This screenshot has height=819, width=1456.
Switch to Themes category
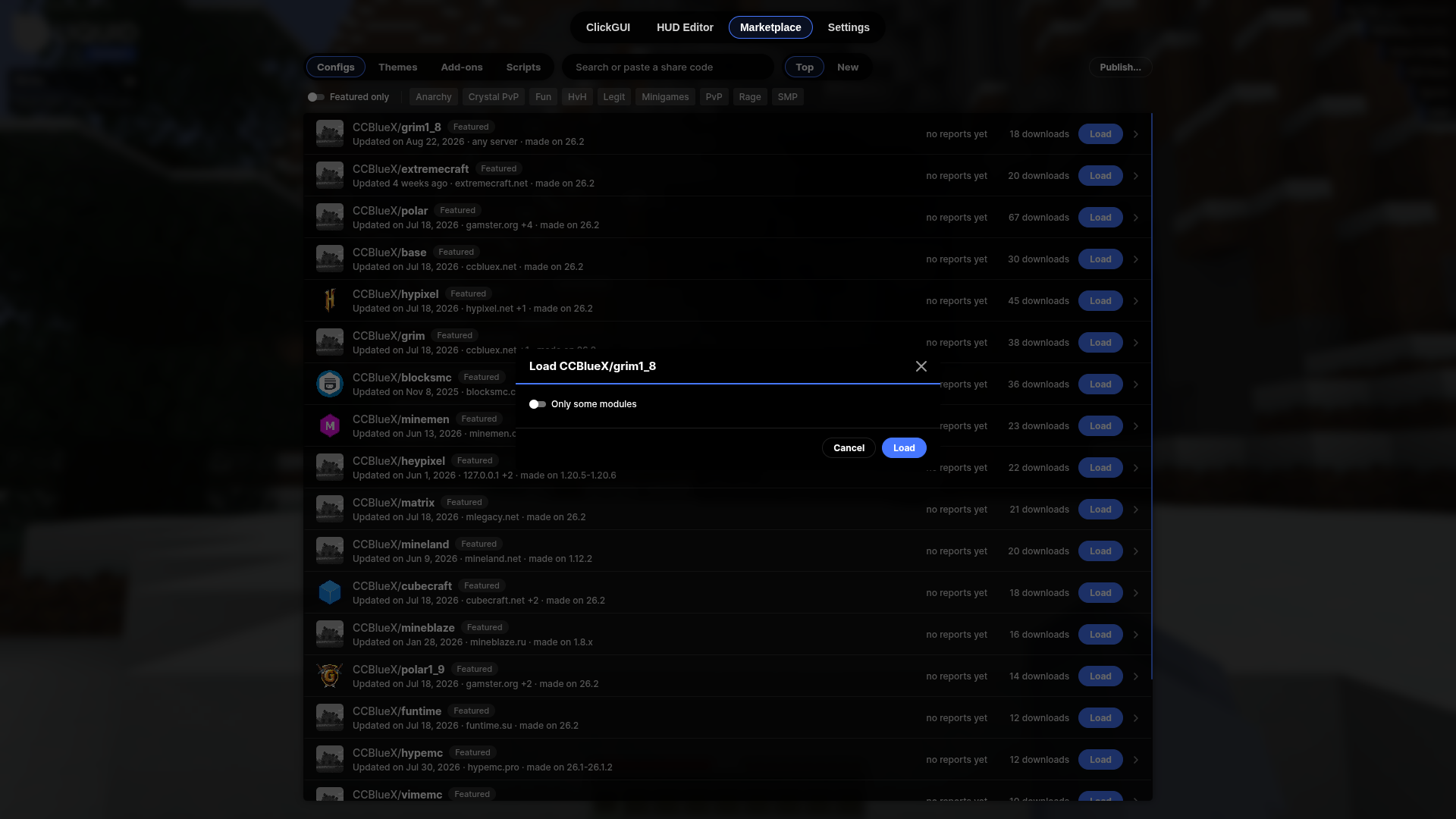point(397,67)
